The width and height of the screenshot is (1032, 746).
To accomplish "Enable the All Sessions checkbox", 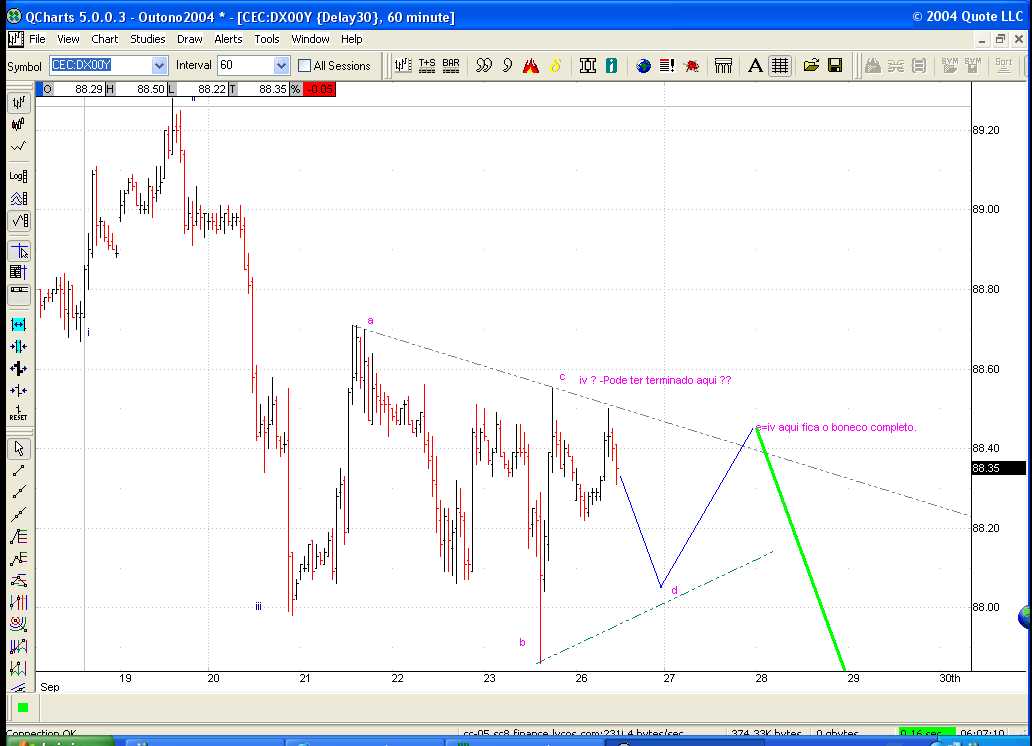I will pos(304,66).
